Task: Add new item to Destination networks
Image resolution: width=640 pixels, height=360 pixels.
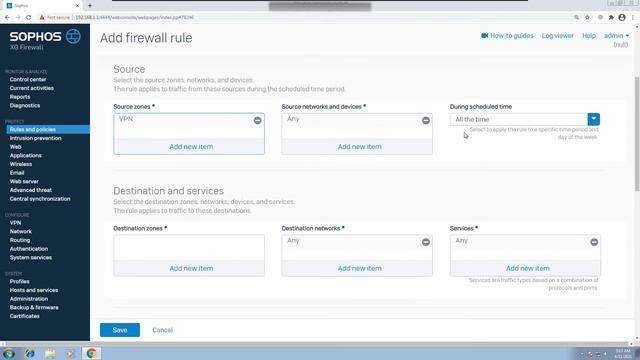Action: pos(360,268)
